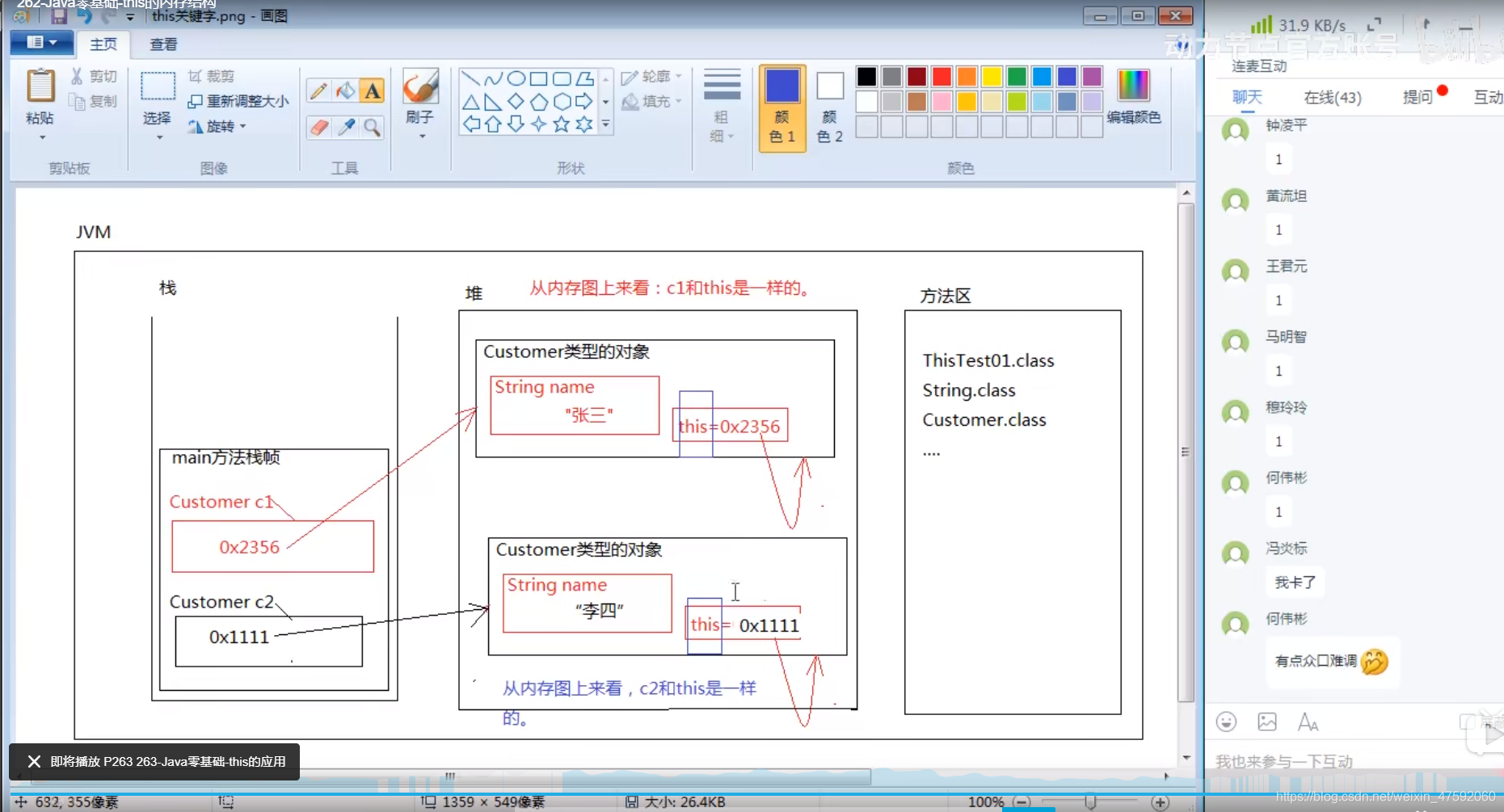Select the Eraser tool

tap(318, 127)
